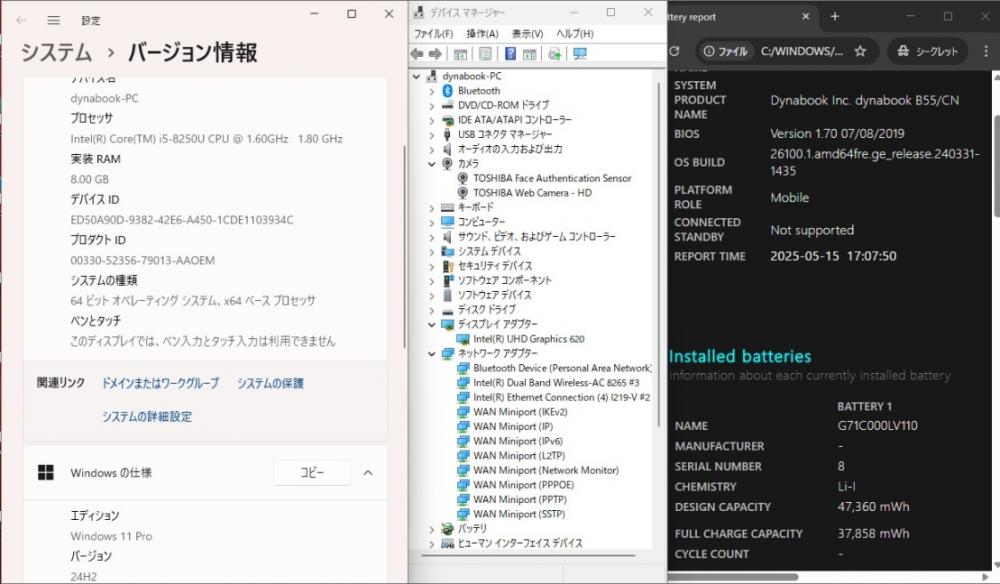The image size is (1000, 584).
Task: Open システムの詳細設定 link
Action: (147, 416)
